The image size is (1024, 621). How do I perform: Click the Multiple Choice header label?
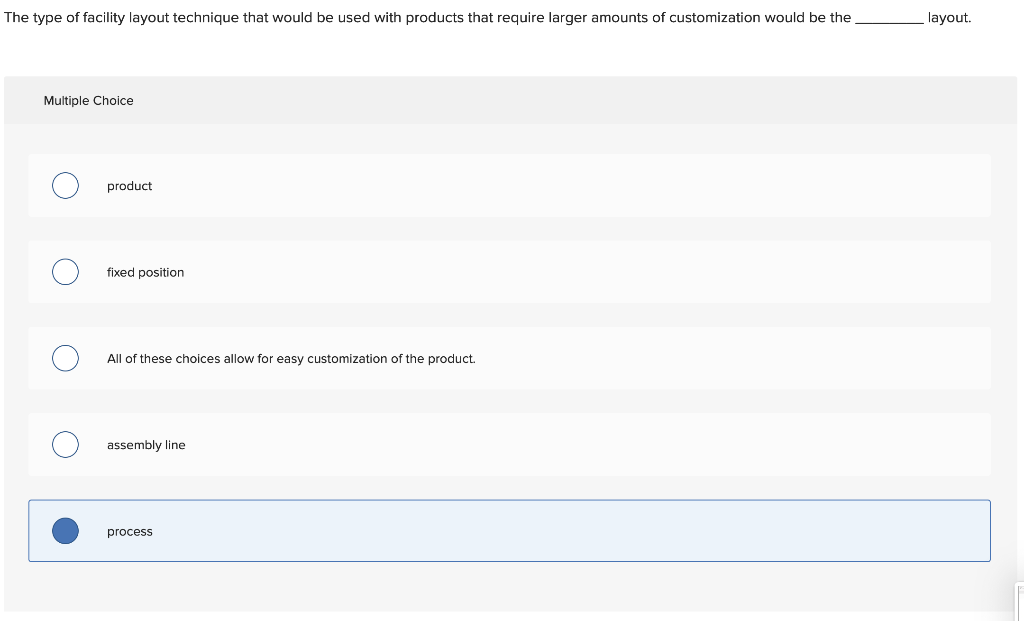[89, 100]
